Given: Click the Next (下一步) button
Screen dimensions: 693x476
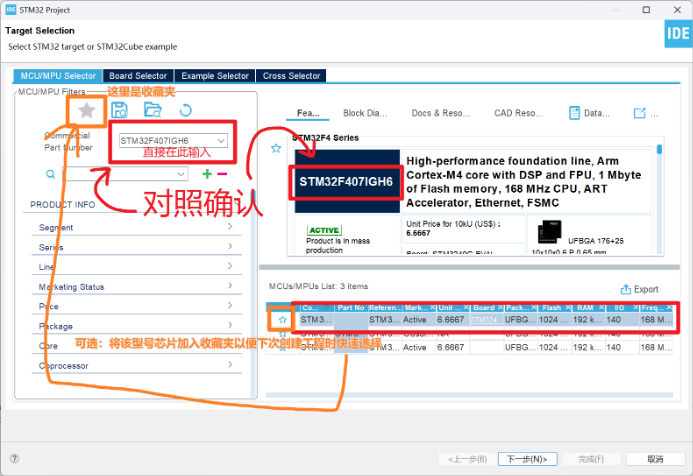Looking at the screenshot, I should [x=527, y=459].
